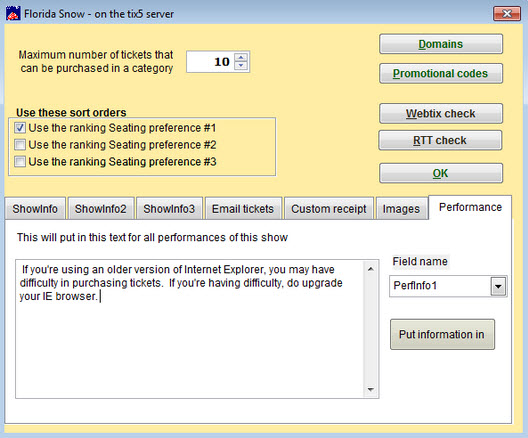
Task: Click the Promotional codes button
Action: [441, 73]
